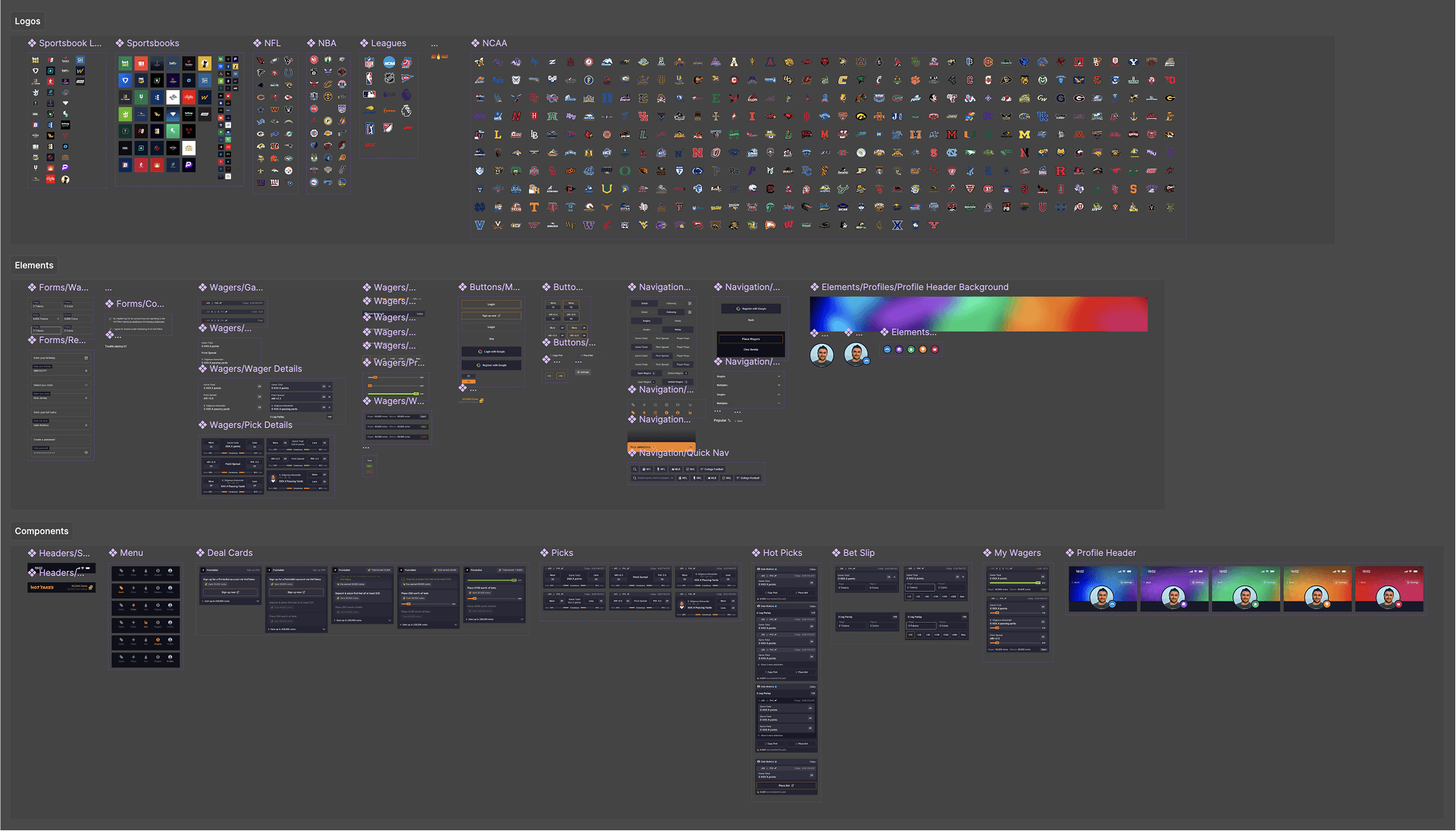
Task: Click the blue badge icon in Elements
Action: click(x=888, y=349)
